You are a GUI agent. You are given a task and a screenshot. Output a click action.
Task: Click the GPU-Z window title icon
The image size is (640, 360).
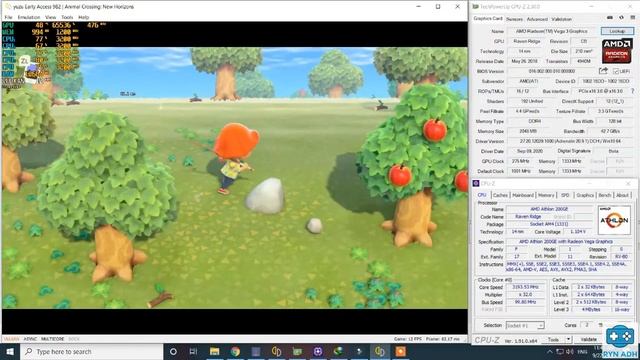(x=476, y=7)
